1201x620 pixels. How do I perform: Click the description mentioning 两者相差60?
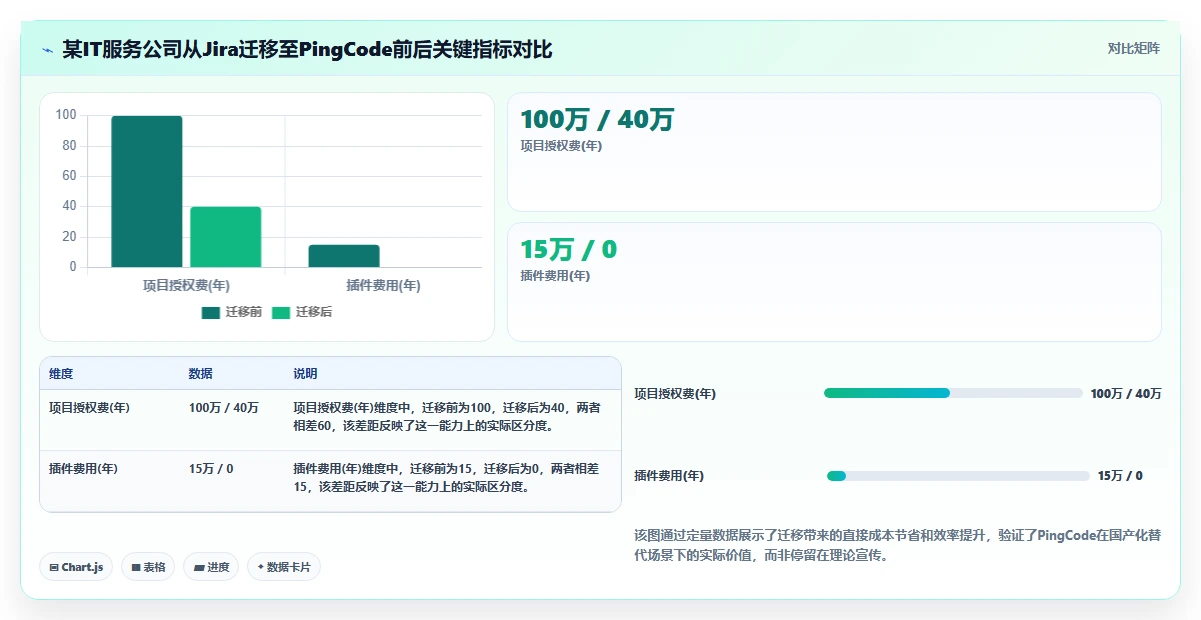click(x=447, y=417)
